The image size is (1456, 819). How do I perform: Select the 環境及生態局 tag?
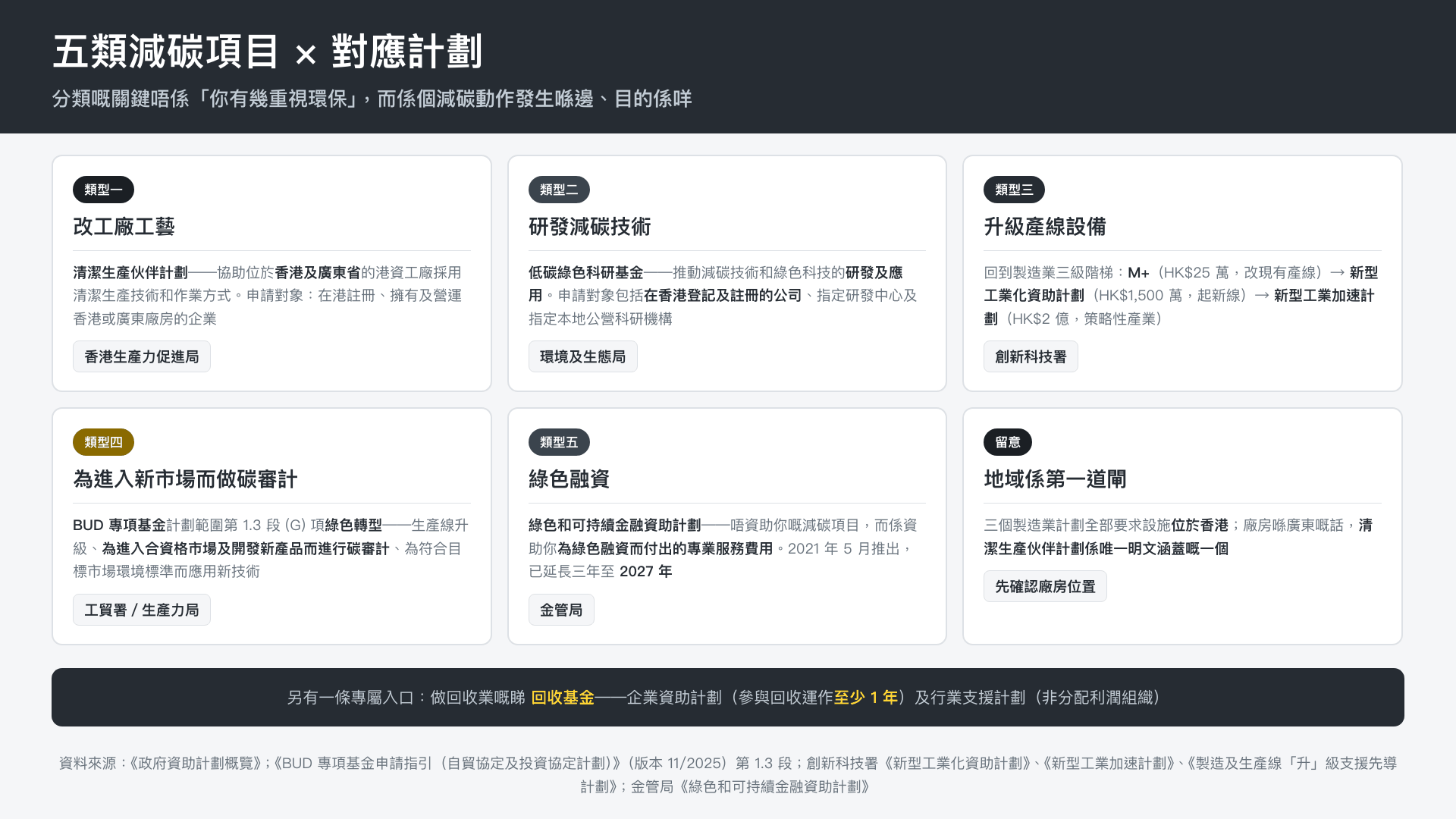(x=582, y=356)
